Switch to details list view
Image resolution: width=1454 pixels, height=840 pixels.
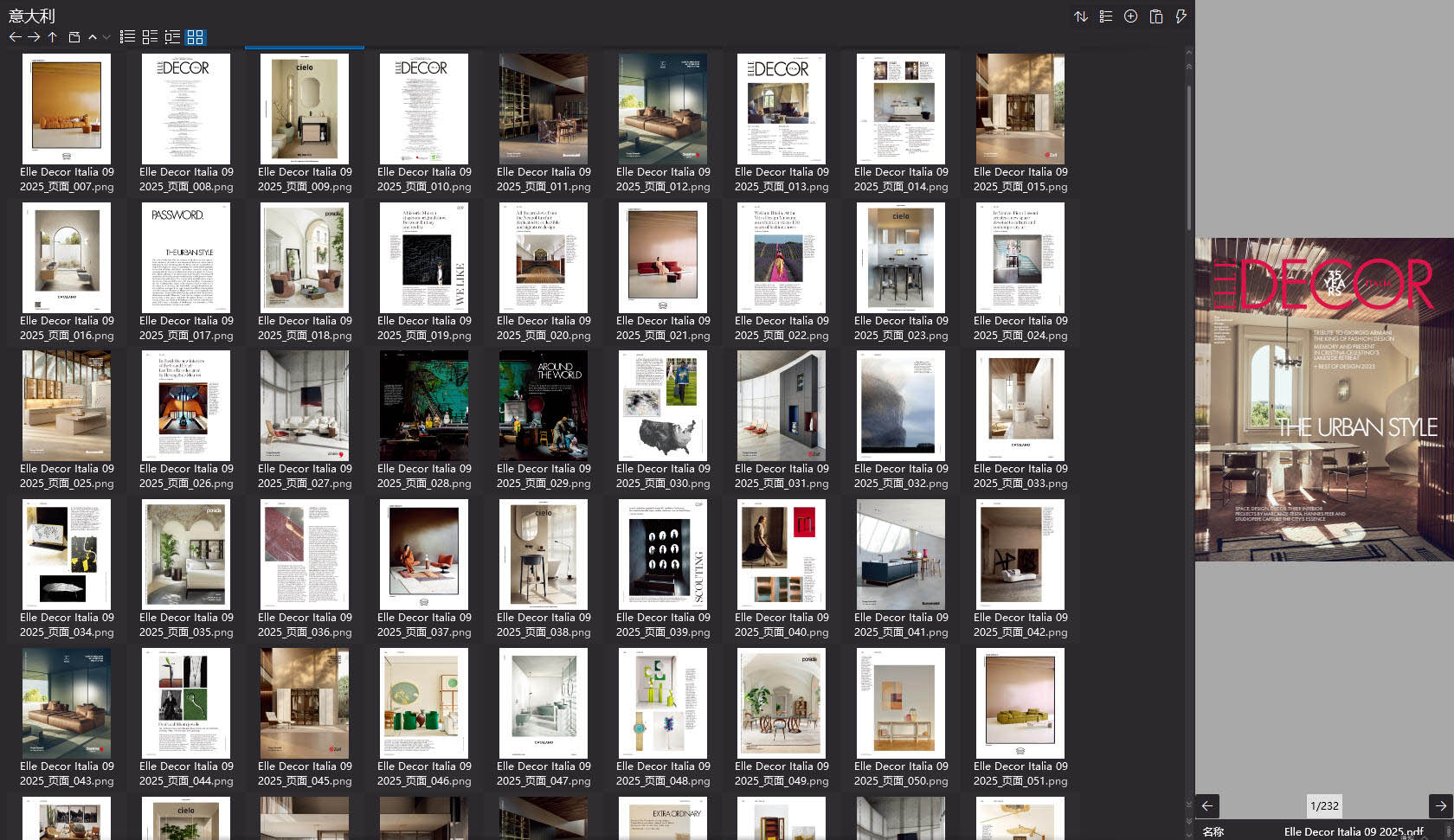(x=172, y=37)
